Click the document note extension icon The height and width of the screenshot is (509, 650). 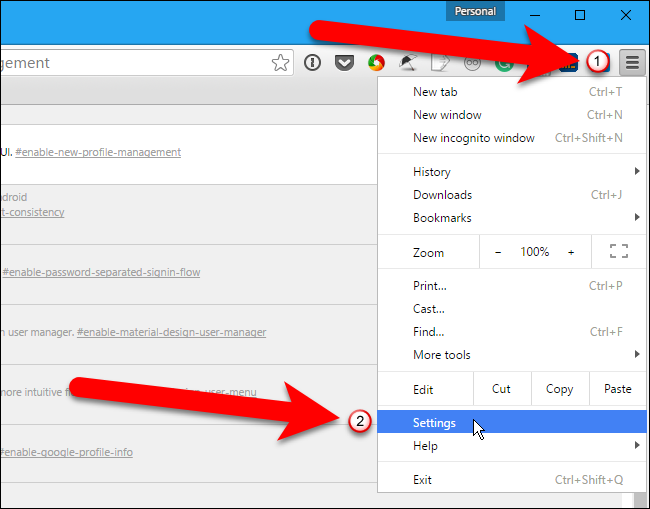point(440,63)
